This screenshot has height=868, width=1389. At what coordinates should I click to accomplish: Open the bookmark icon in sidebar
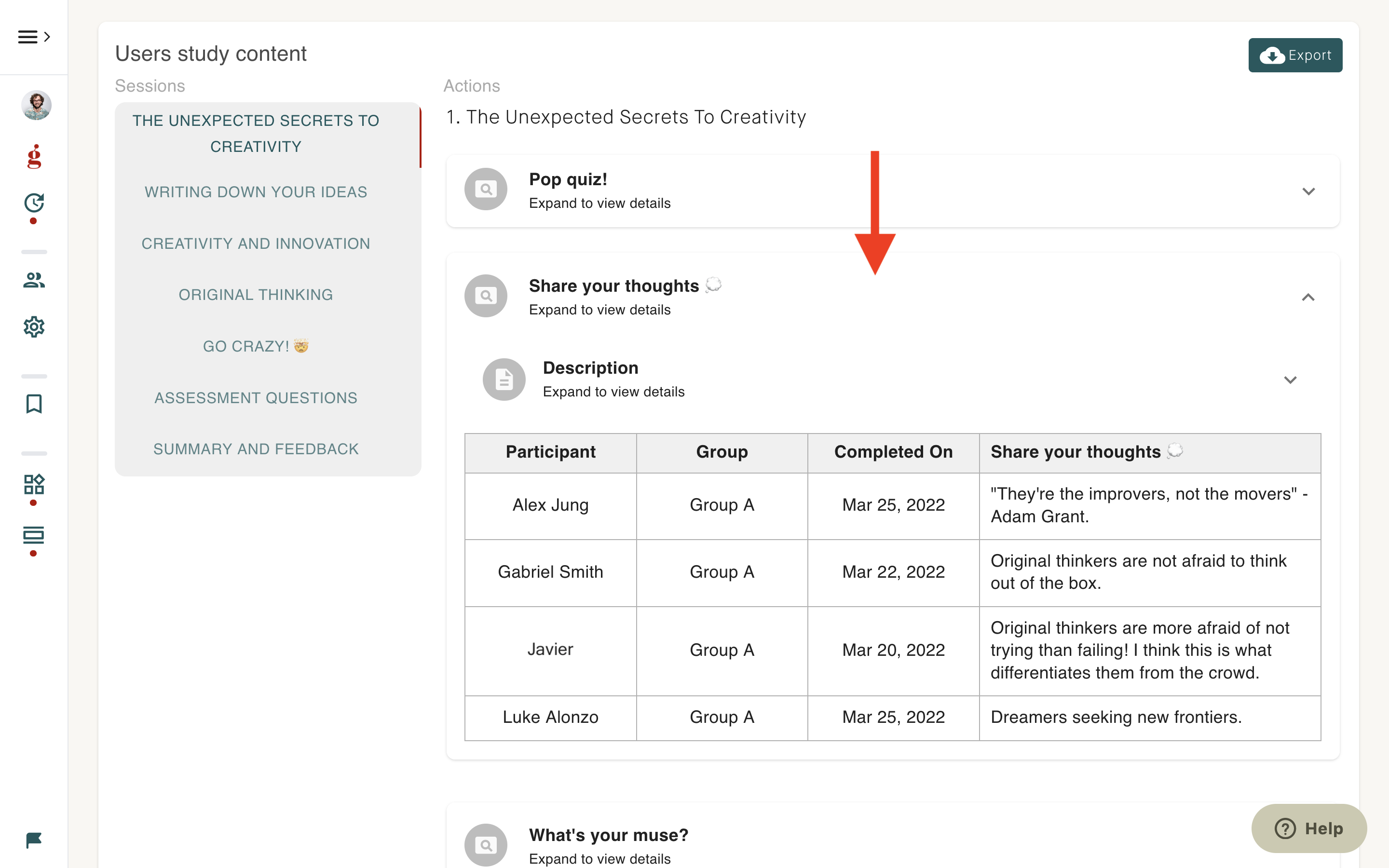34,404
